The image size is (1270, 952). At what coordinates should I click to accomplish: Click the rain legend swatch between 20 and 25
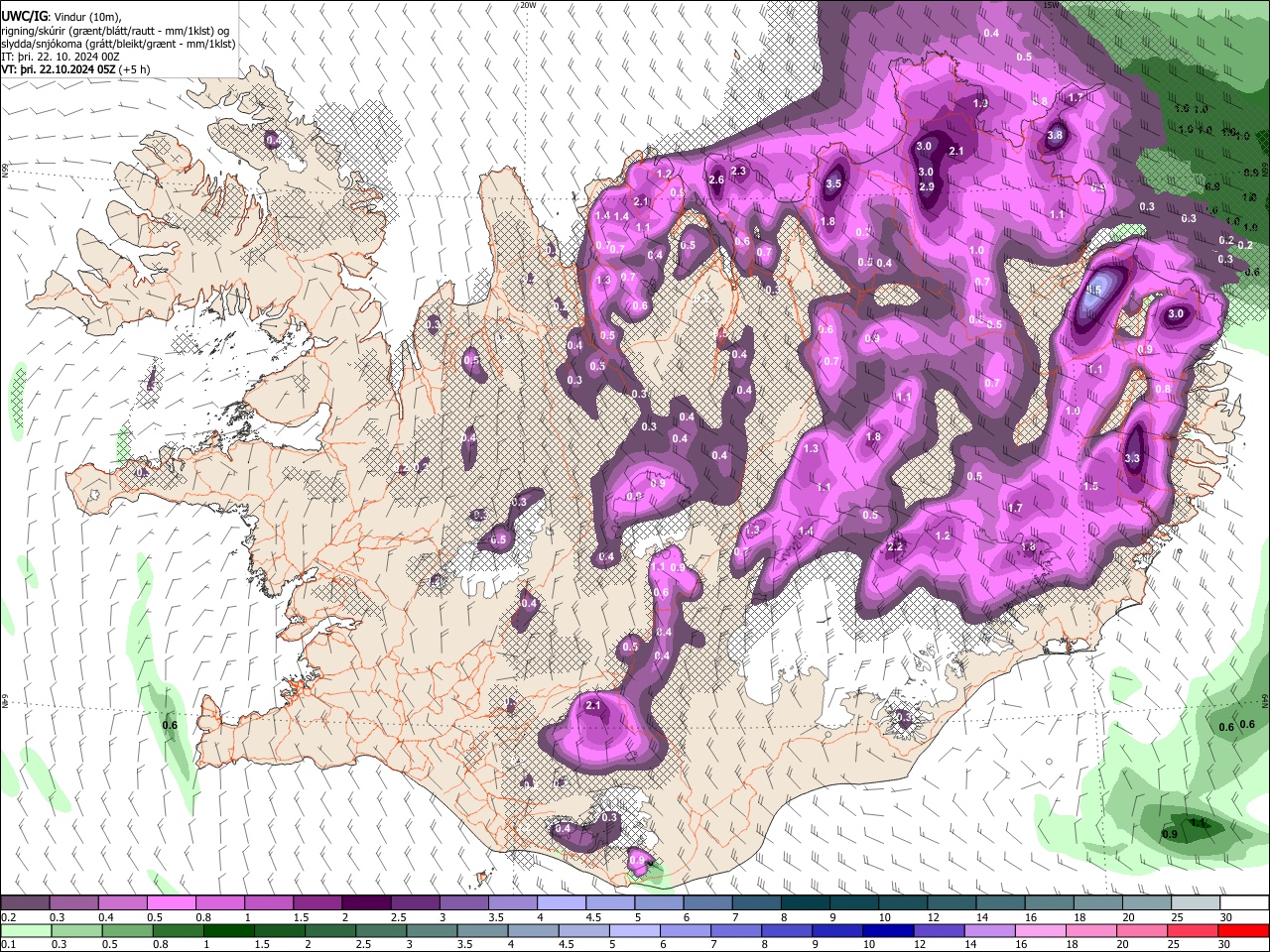point(1140,930)
